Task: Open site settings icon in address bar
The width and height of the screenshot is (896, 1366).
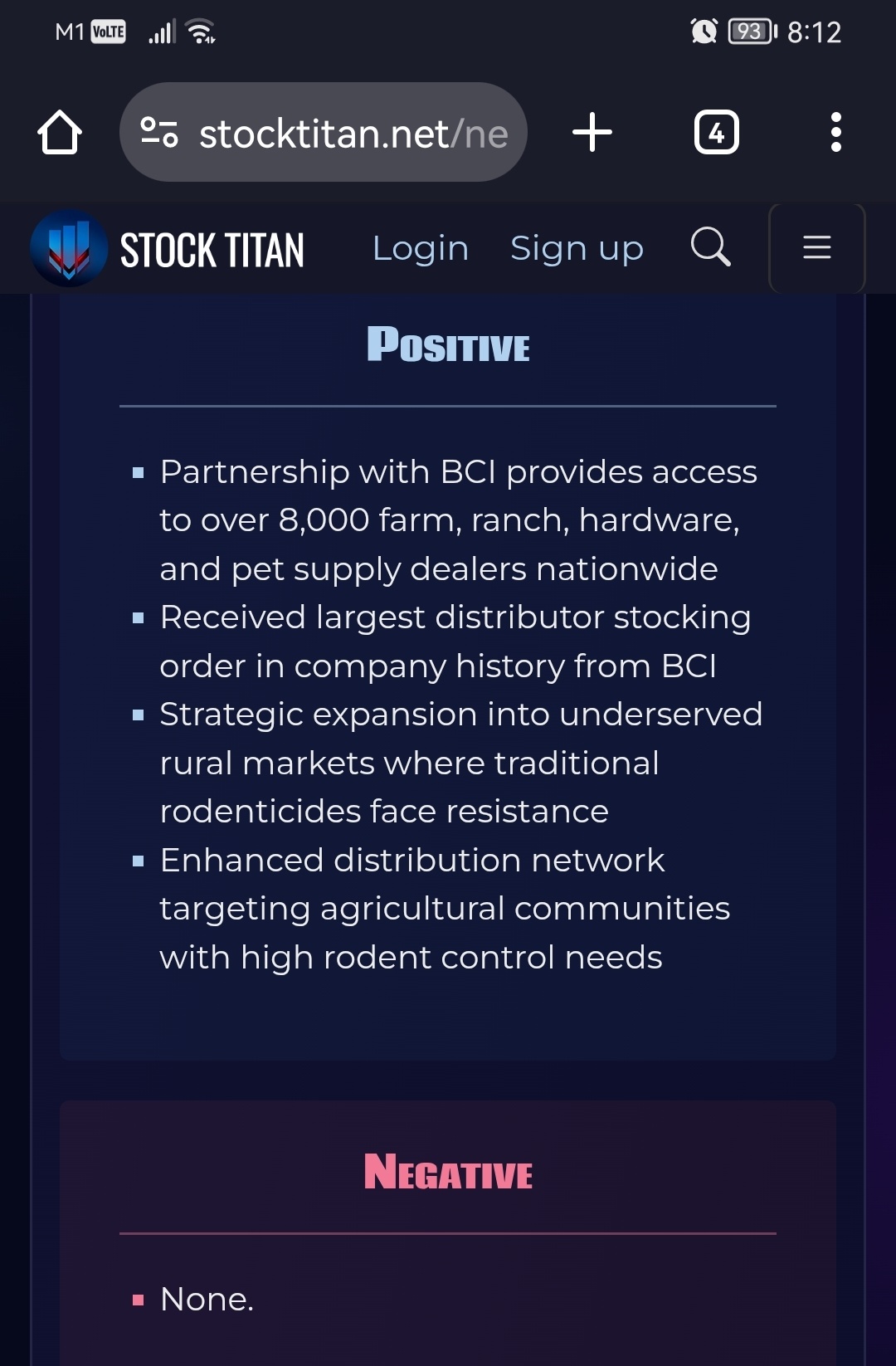Action: 158,133
